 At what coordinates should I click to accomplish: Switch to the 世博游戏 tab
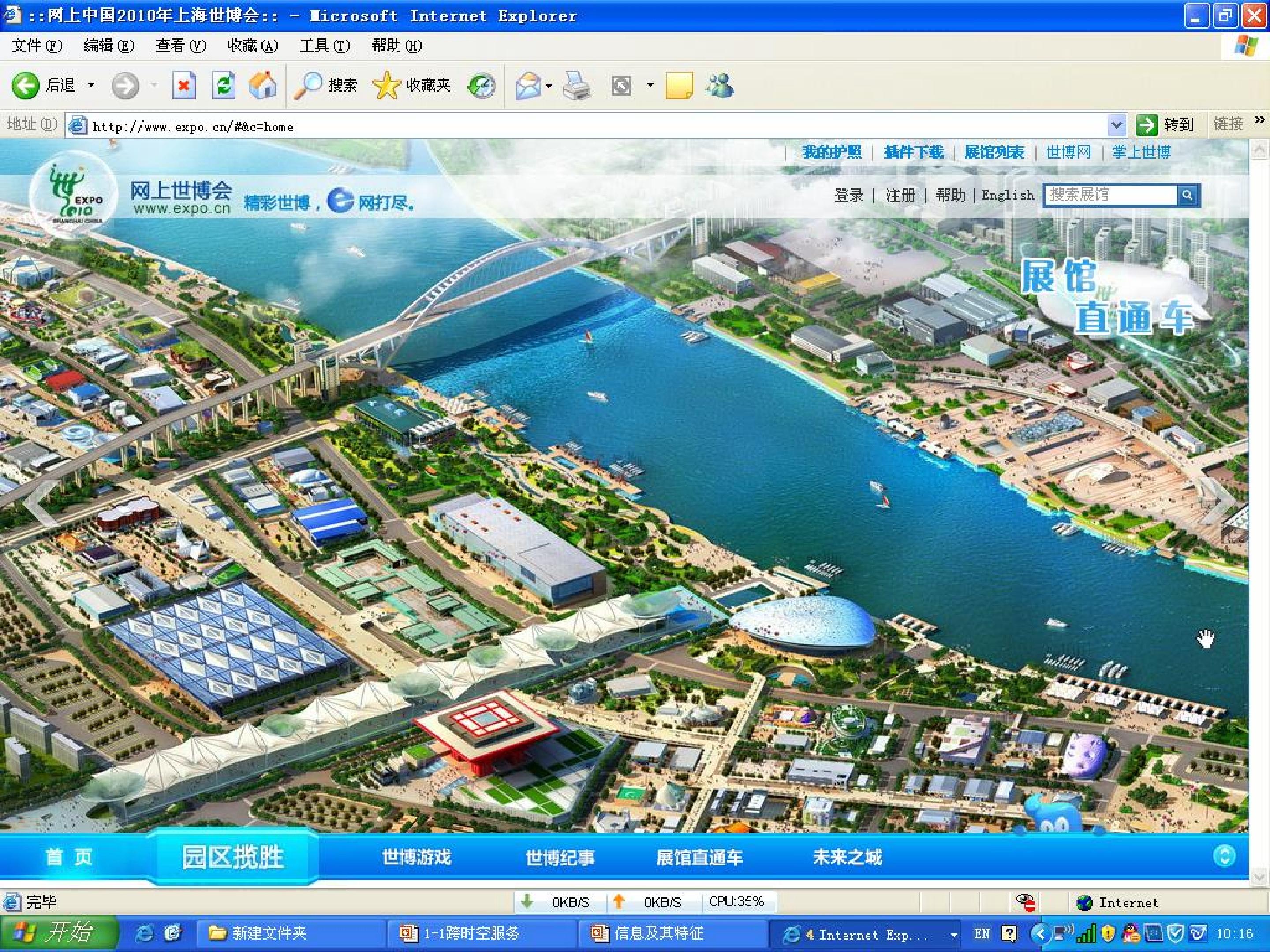point(416,857)
